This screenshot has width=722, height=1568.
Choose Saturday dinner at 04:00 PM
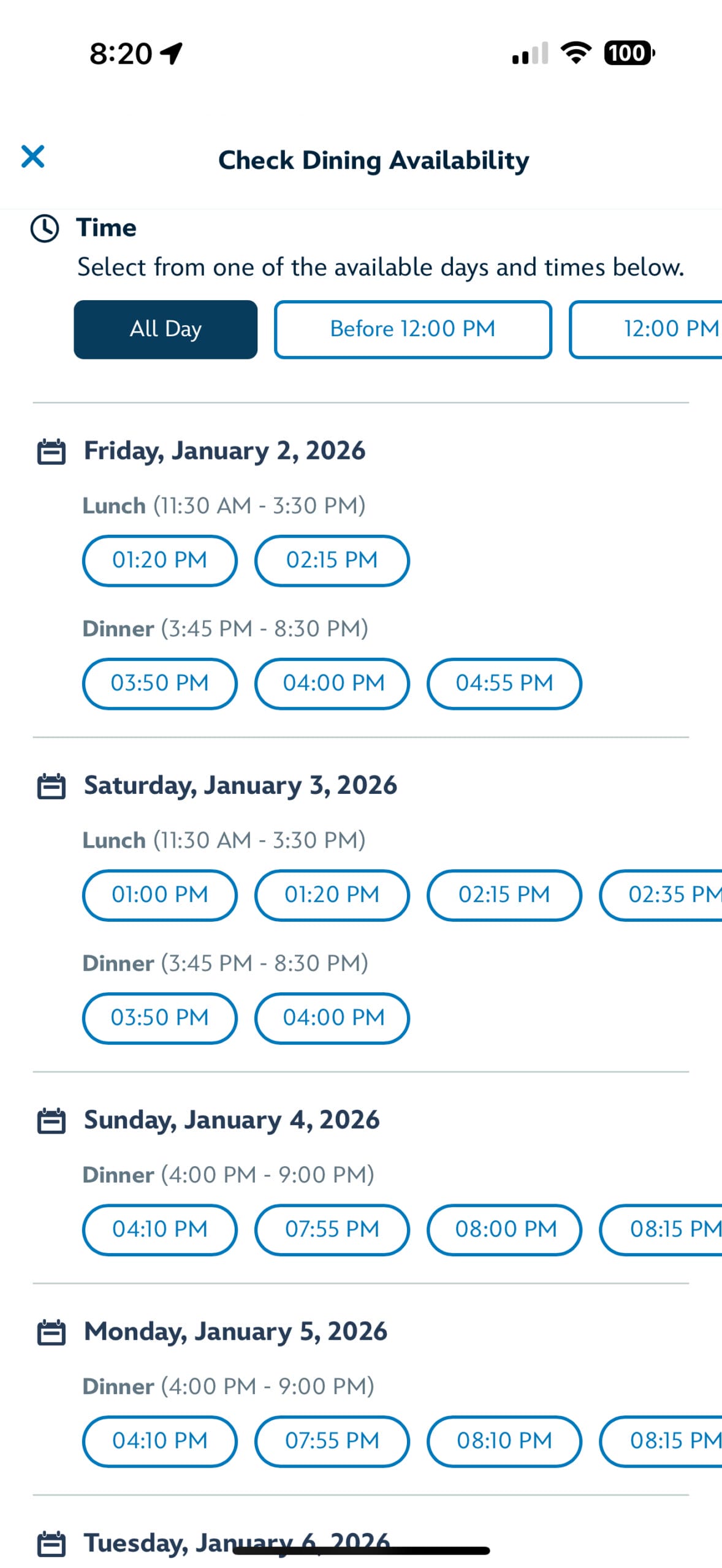pyautogui.click(x=332, y=1018)
